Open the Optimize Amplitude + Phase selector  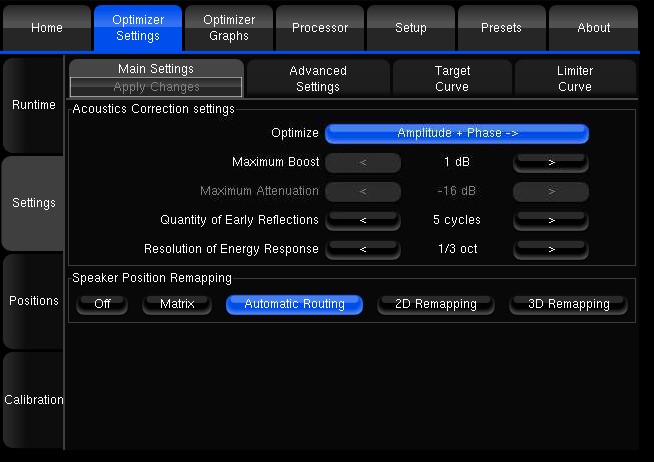click(457, 133)
